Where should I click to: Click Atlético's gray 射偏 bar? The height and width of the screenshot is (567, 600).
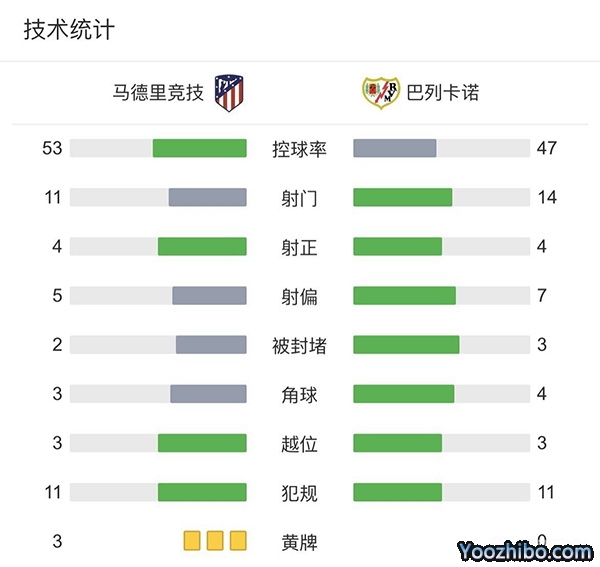tap(209, 295)
